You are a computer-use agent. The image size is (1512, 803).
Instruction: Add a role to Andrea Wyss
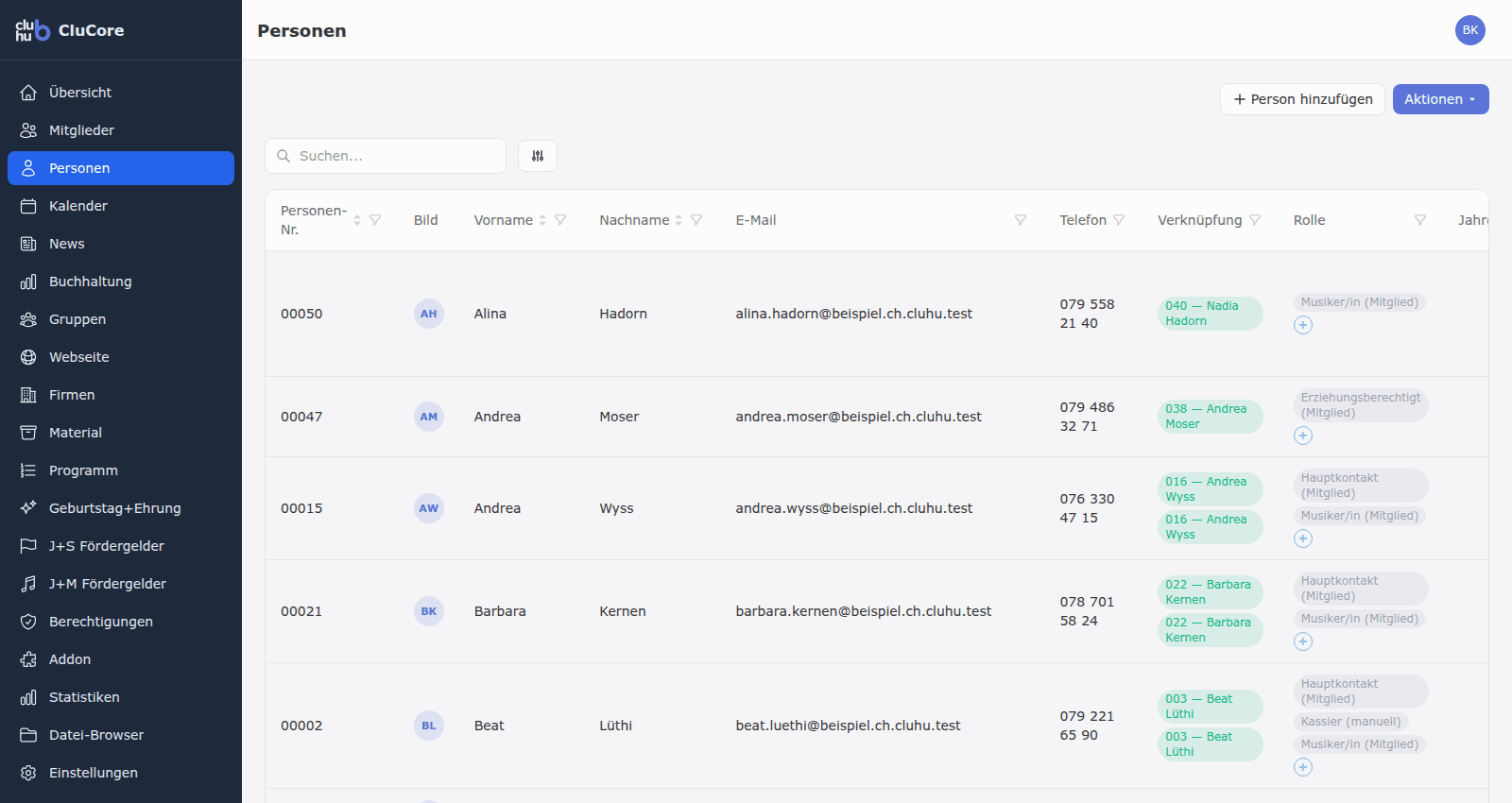pyautogui.click(x=1303, y=538)
